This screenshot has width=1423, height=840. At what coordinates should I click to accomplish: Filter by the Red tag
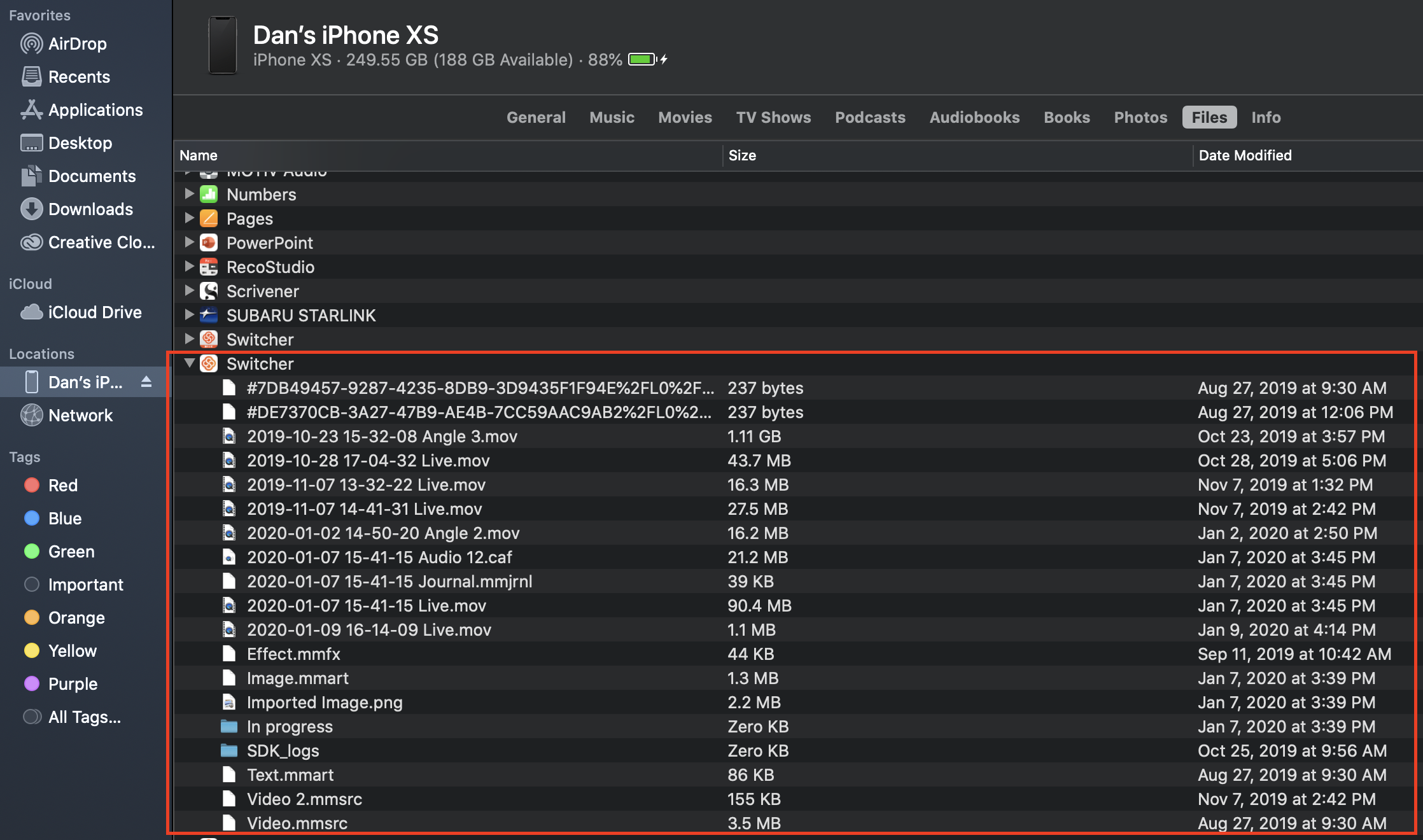tap(51, 486)
